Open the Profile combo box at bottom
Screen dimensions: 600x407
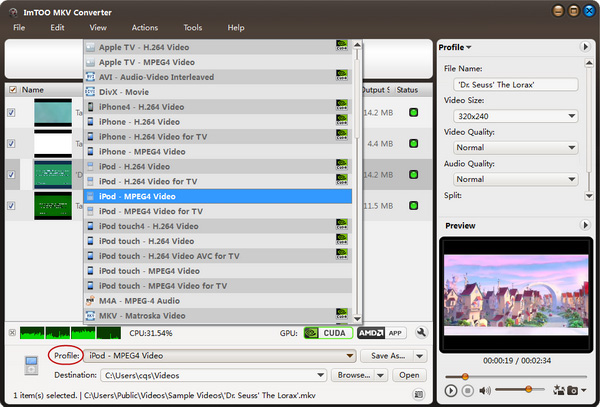coord(220,356)
